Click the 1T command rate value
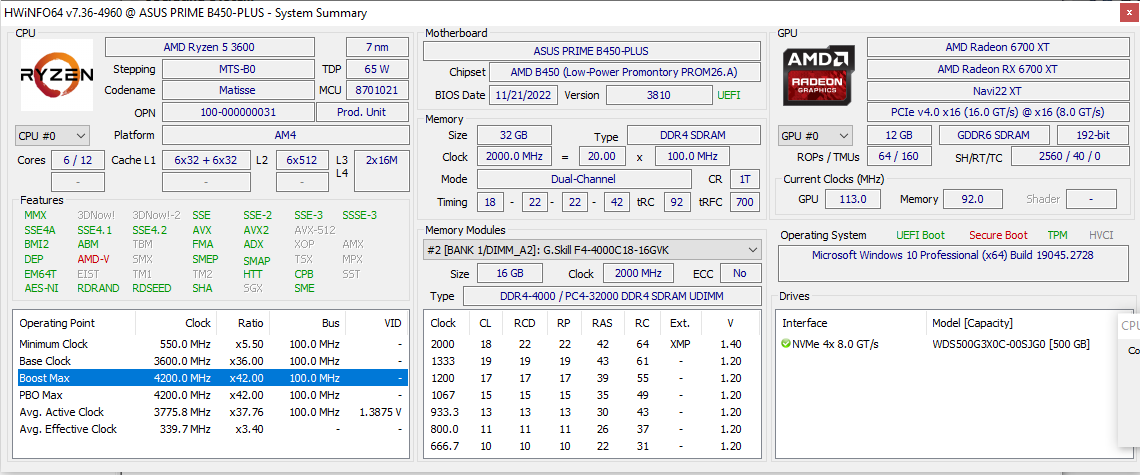This screenshot has width=1140, height=475. coord(744,179)
